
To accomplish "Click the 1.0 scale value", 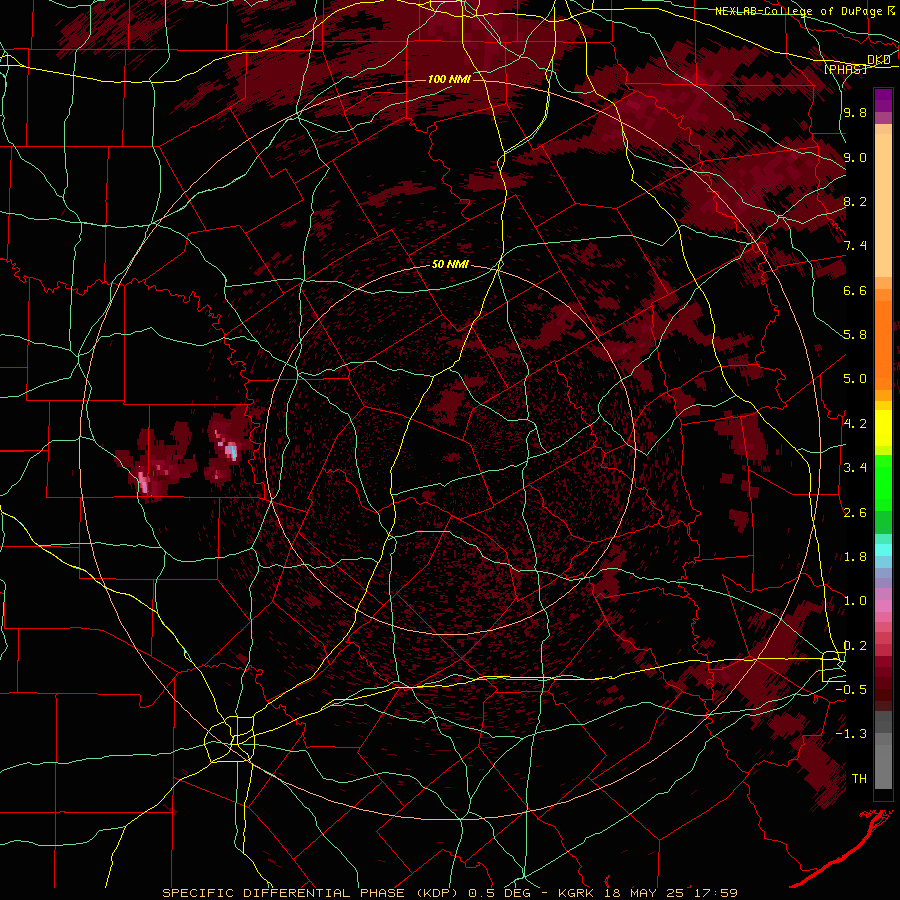I will [855, 601].
